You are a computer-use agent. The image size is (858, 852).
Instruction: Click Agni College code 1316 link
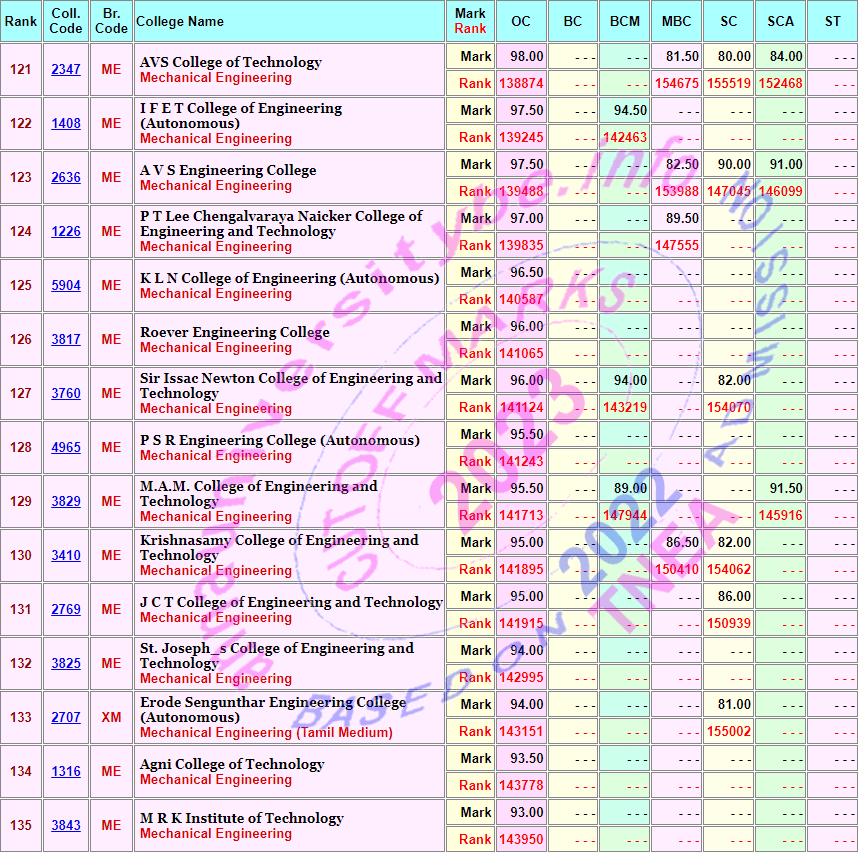(x=66, y=772)
